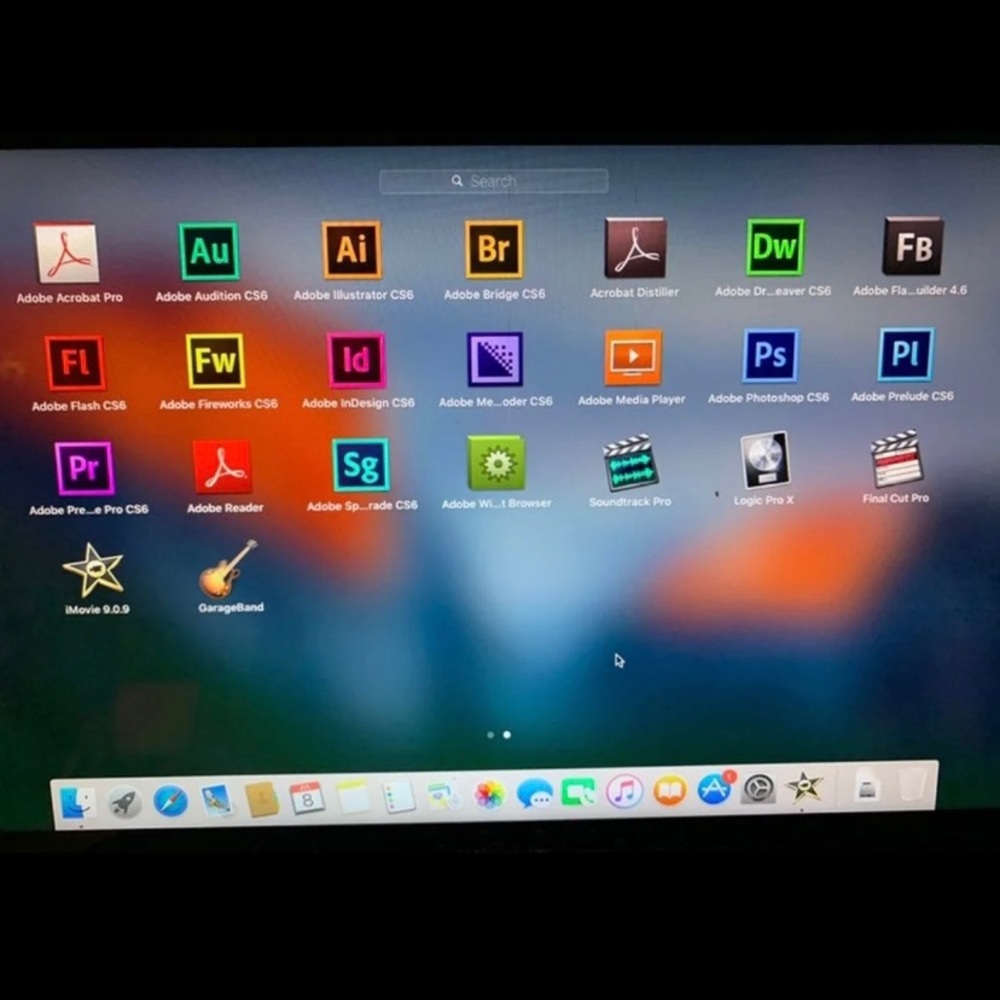Open the Adobe Illustrator CS6 app
Viewport: 1000px width, 1000px height.
click(351, 249)
